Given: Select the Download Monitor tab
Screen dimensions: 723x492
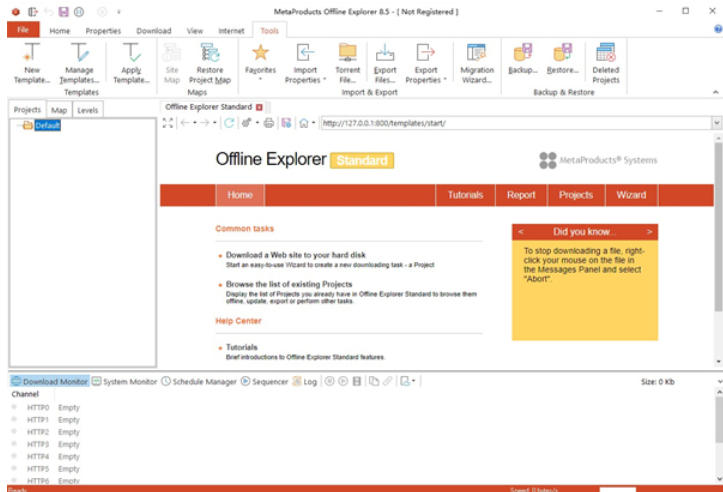Looking at the screenshot, I should pos(49,381).
